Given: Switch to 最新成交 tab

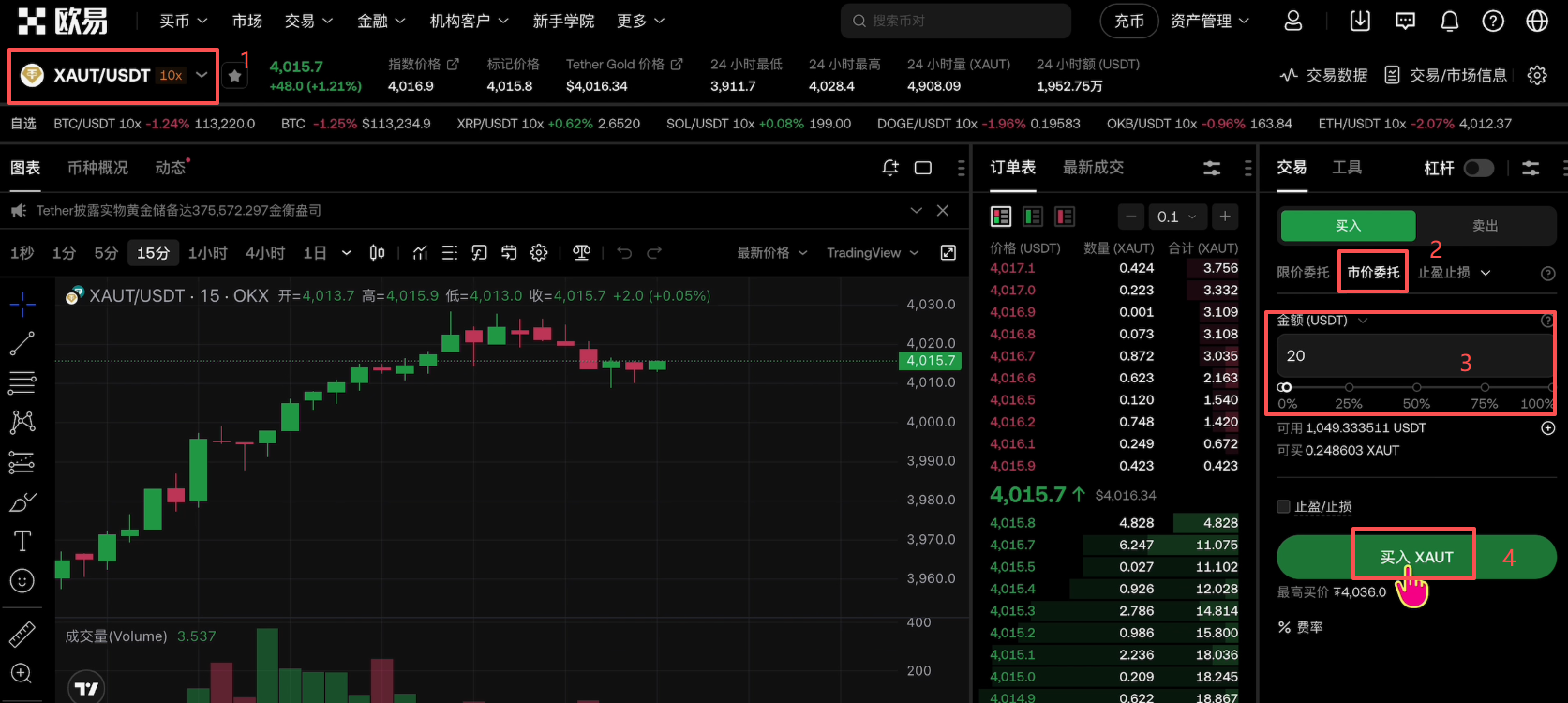Looking at the screenshot, I should [x=1093, y=168].
